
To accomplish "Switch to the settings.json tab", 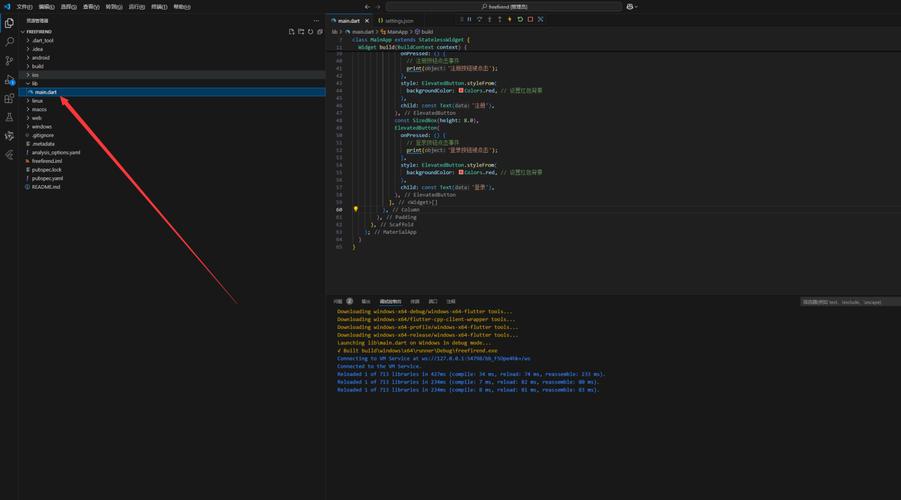I will point(398,21).
